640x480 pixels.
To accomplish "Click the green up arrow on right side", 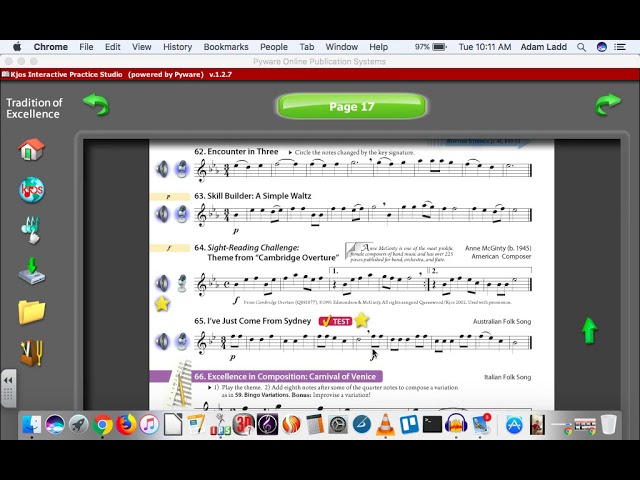I will coord(589,331).
